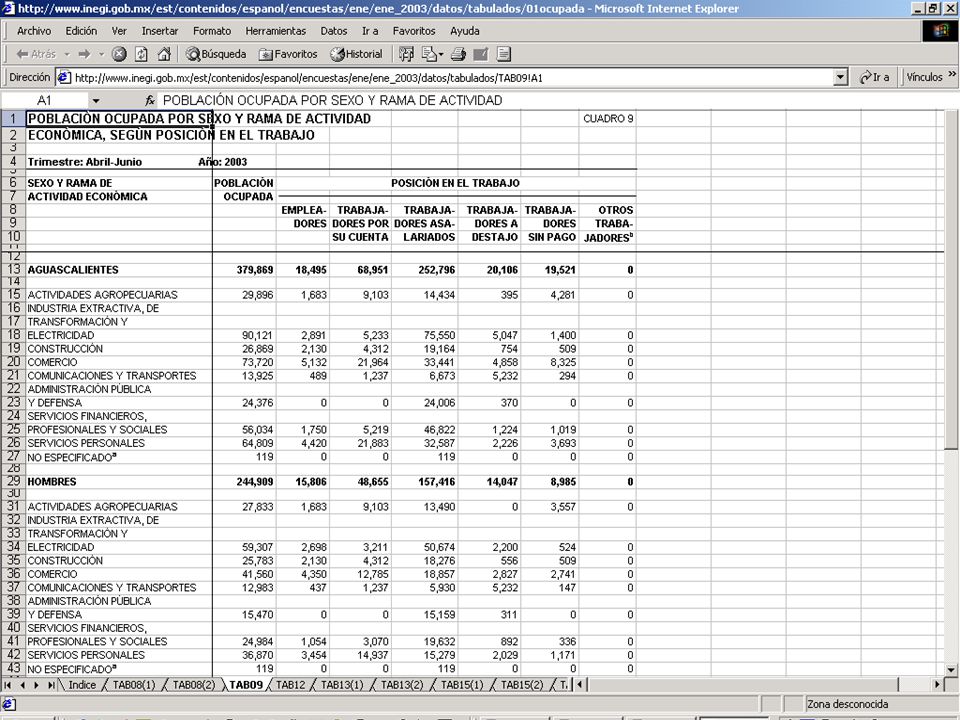Switch to the TAB08(2) sheet tab
Image resolution: width=960 pixels, height=720 pixels.
point(194,685)
